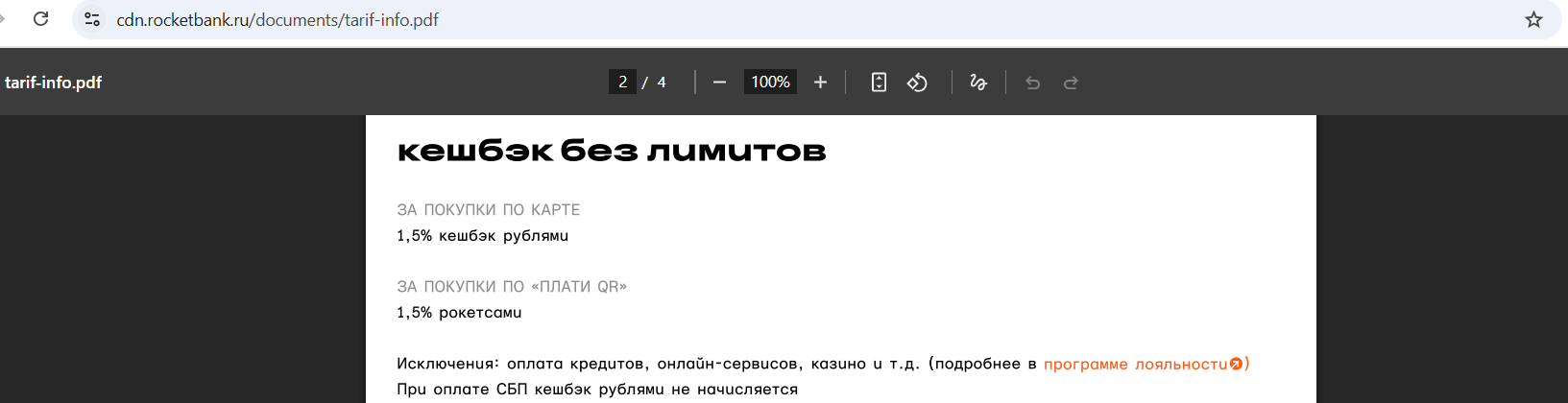Click the 100% zoom level field

[x=770, y=83]
